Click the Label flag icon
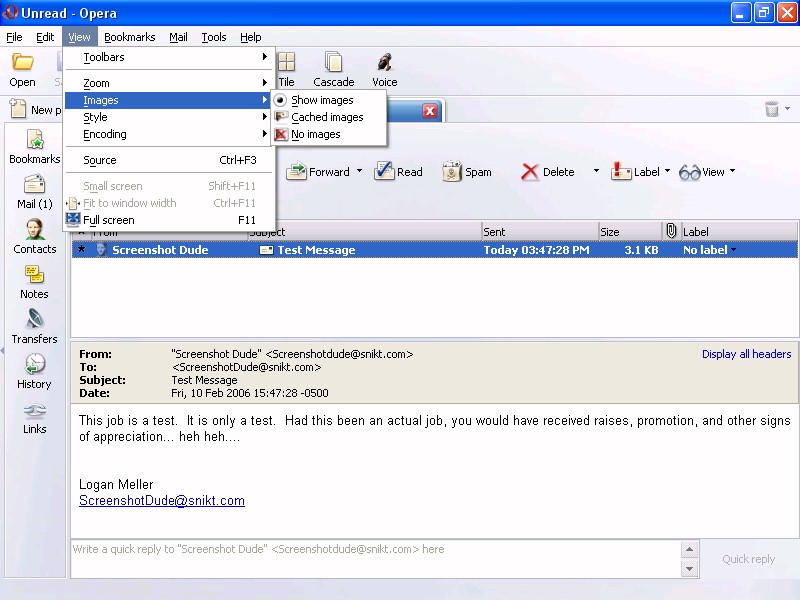 (621, 171)
